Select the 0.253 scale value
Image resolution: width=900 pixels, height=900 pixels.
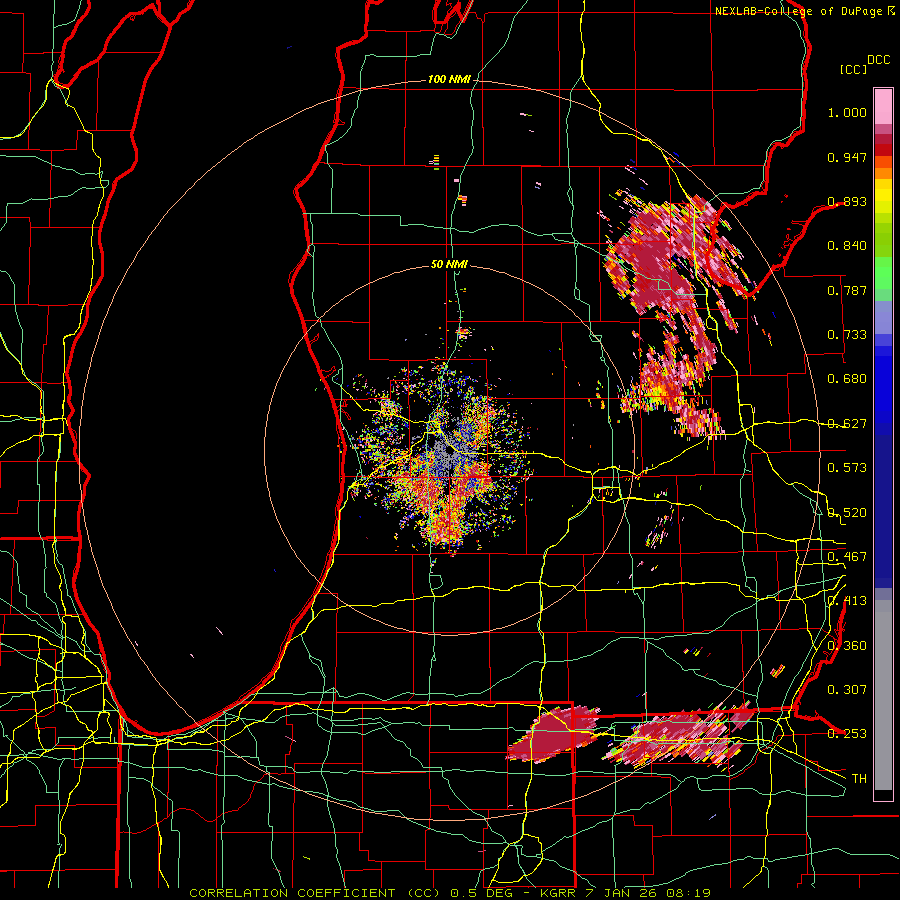(847, 734)
